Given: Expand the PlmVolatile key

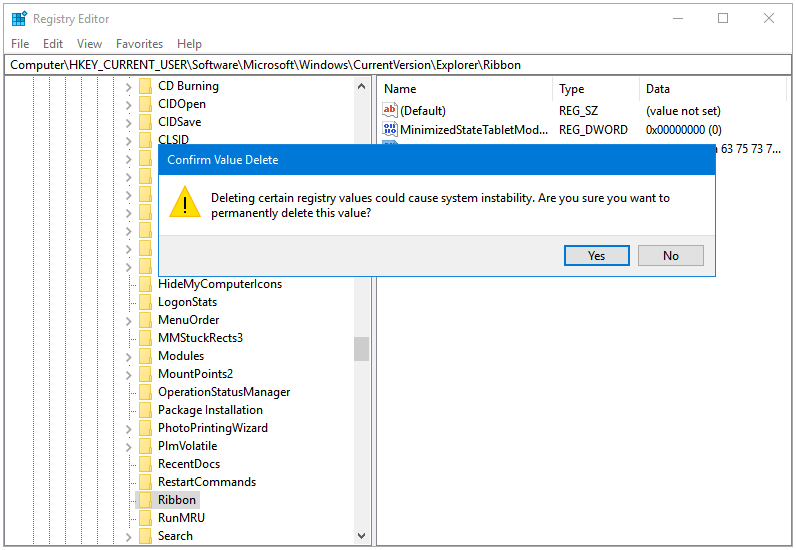Looking at the screenshot, I should pyautogui.click(x=128, y=447).
